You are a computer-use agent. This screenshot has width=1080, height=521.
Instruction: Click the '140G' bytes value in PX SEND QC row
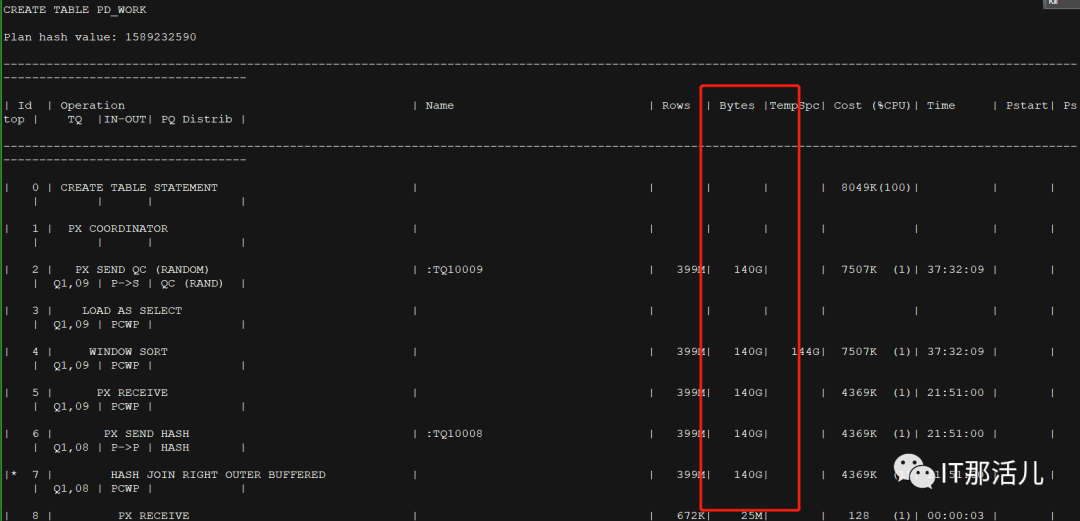(x=748, y=269)
